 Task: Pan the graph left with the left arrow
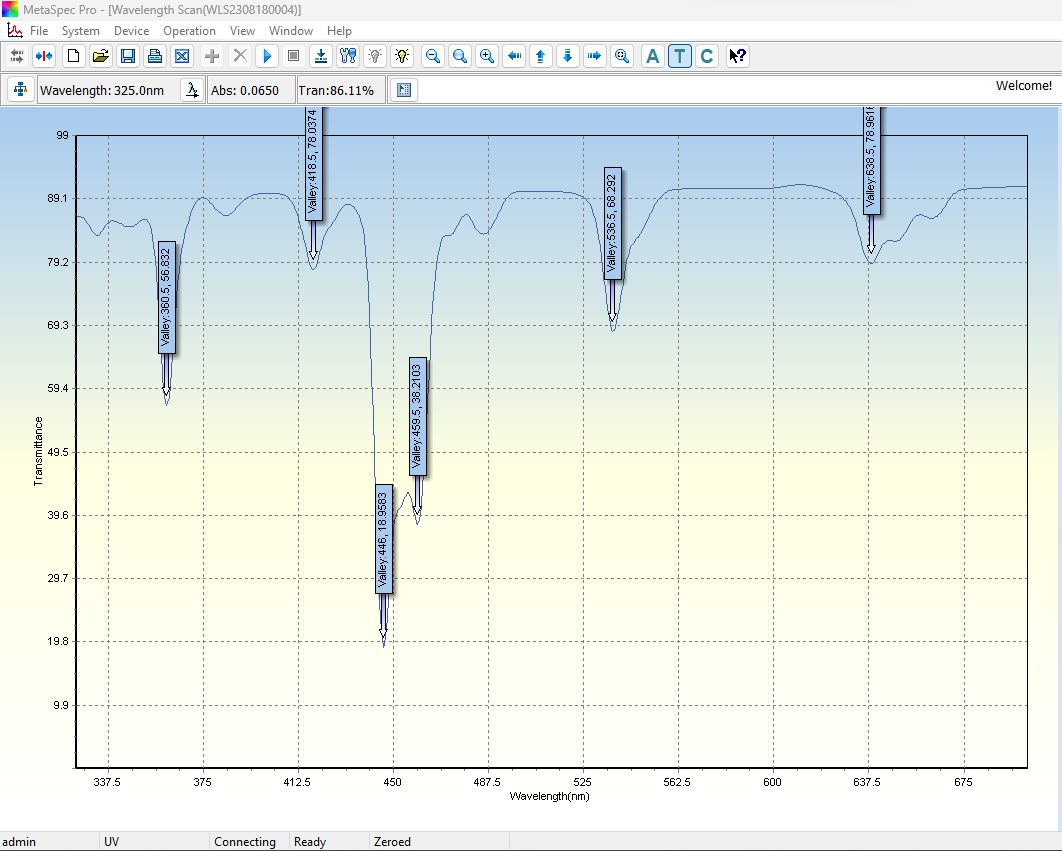(x=514, y=56)
